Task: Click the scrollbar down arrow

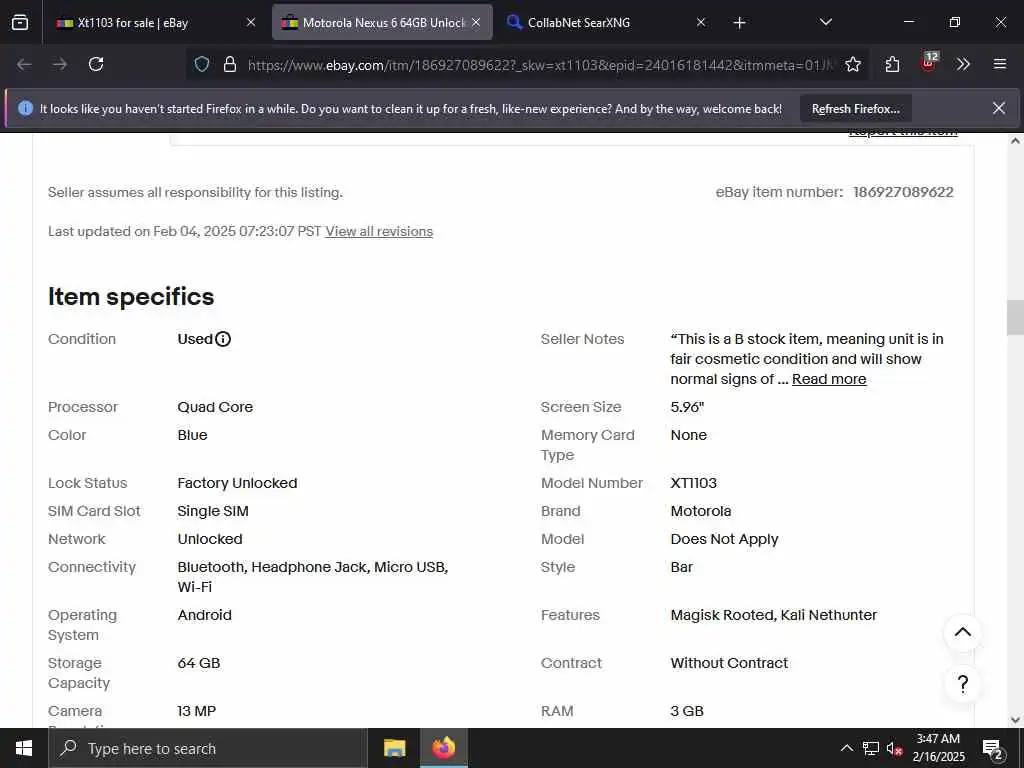Action: pyautogui.click(x=1015, y=720)
